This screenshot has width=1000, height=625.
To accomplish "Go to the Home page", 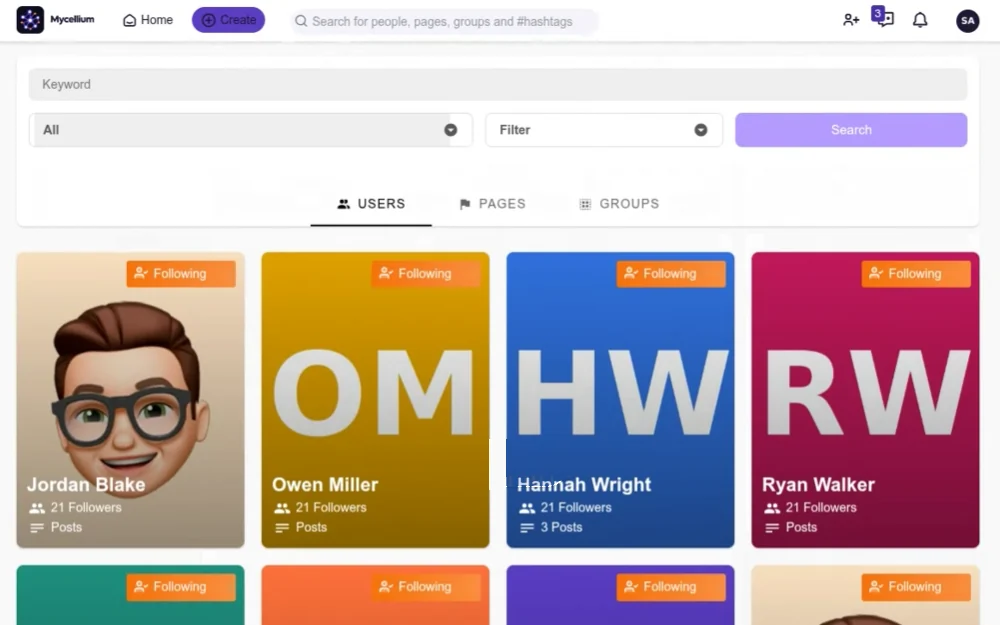I will click(x=147, y=20).
